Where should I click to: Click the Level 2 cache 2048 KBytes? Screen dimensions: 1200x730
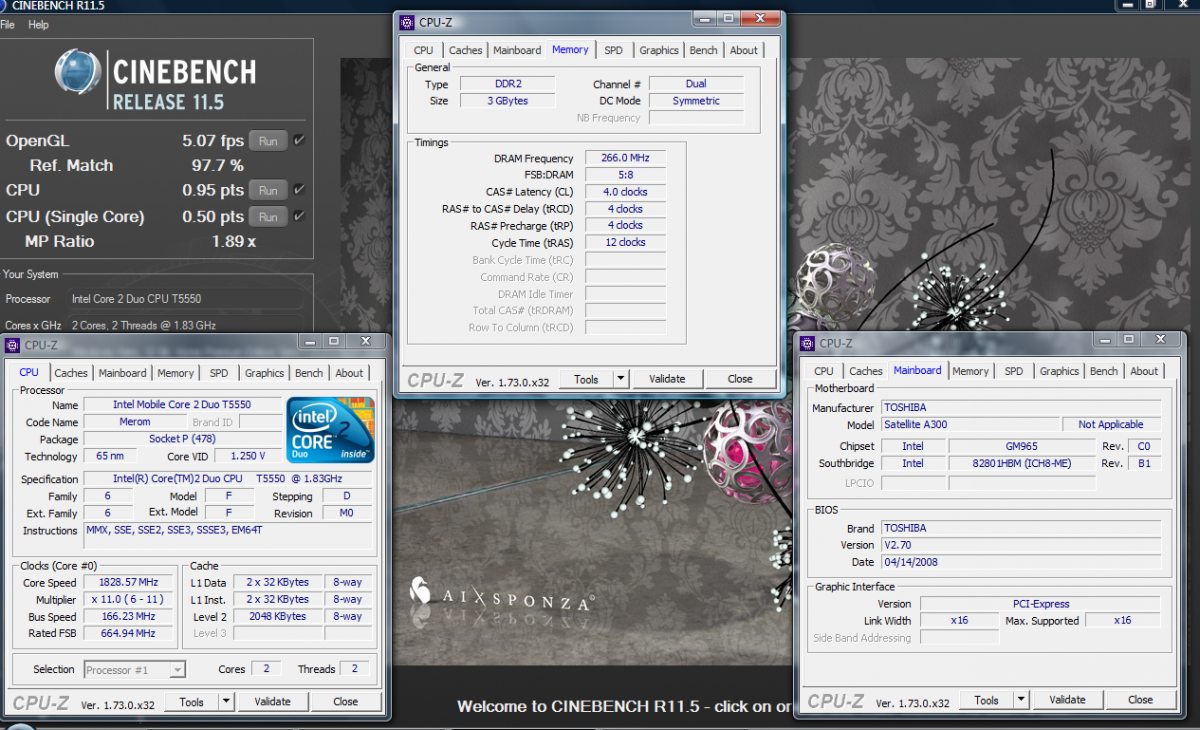tap(278, 616)
